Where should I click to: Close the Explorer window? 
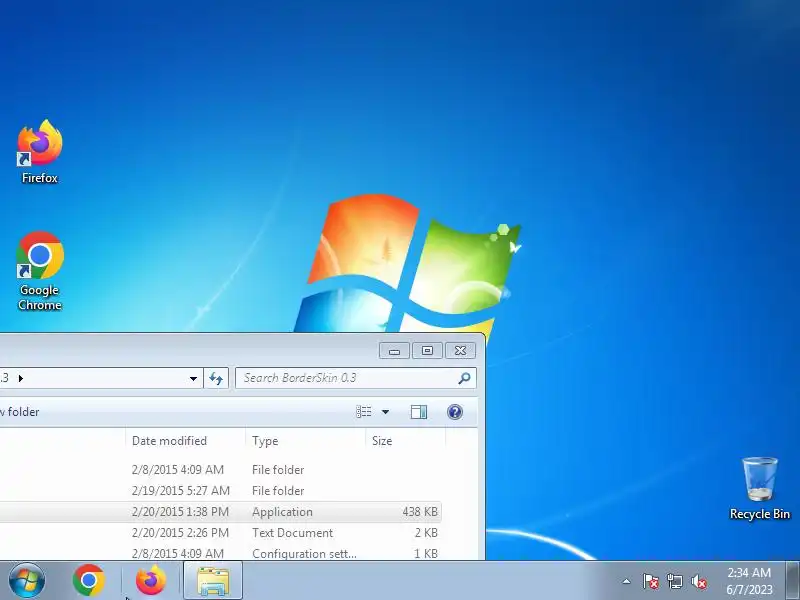460,351
